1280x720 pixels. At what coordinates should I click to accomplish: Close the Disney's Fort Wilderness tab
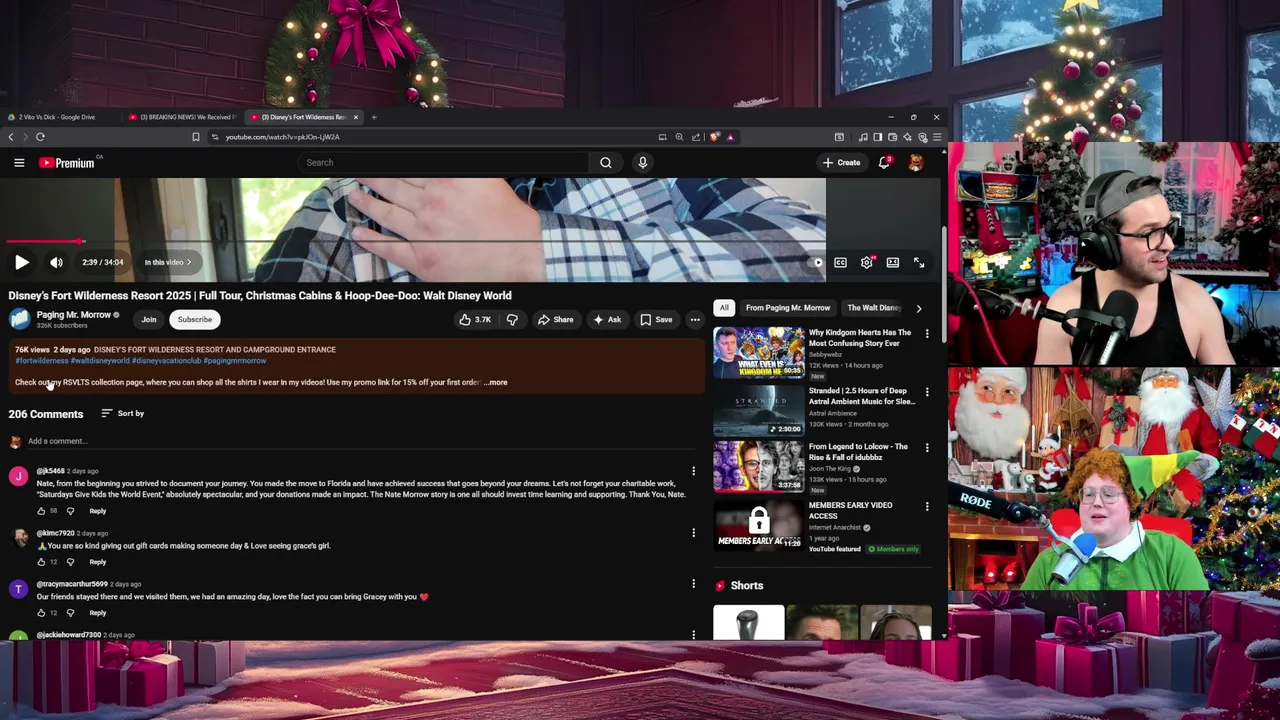click(x=355, y=117)
